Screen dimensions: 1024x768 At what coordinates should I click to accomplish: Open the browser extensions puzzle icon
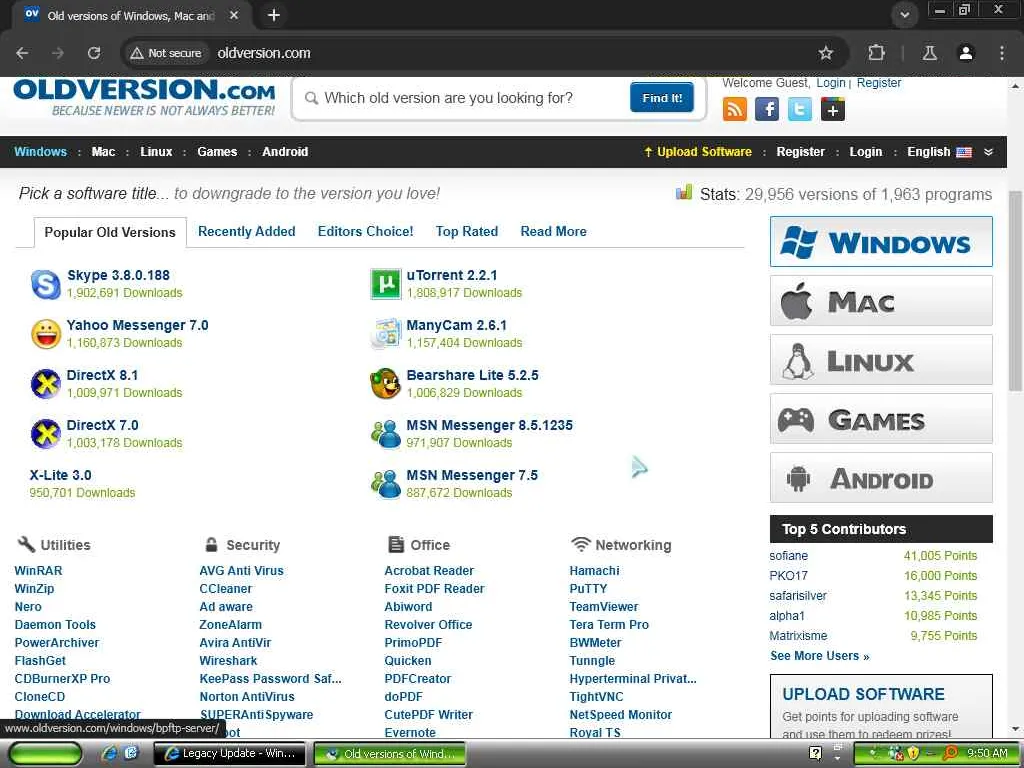pos(876,53)
